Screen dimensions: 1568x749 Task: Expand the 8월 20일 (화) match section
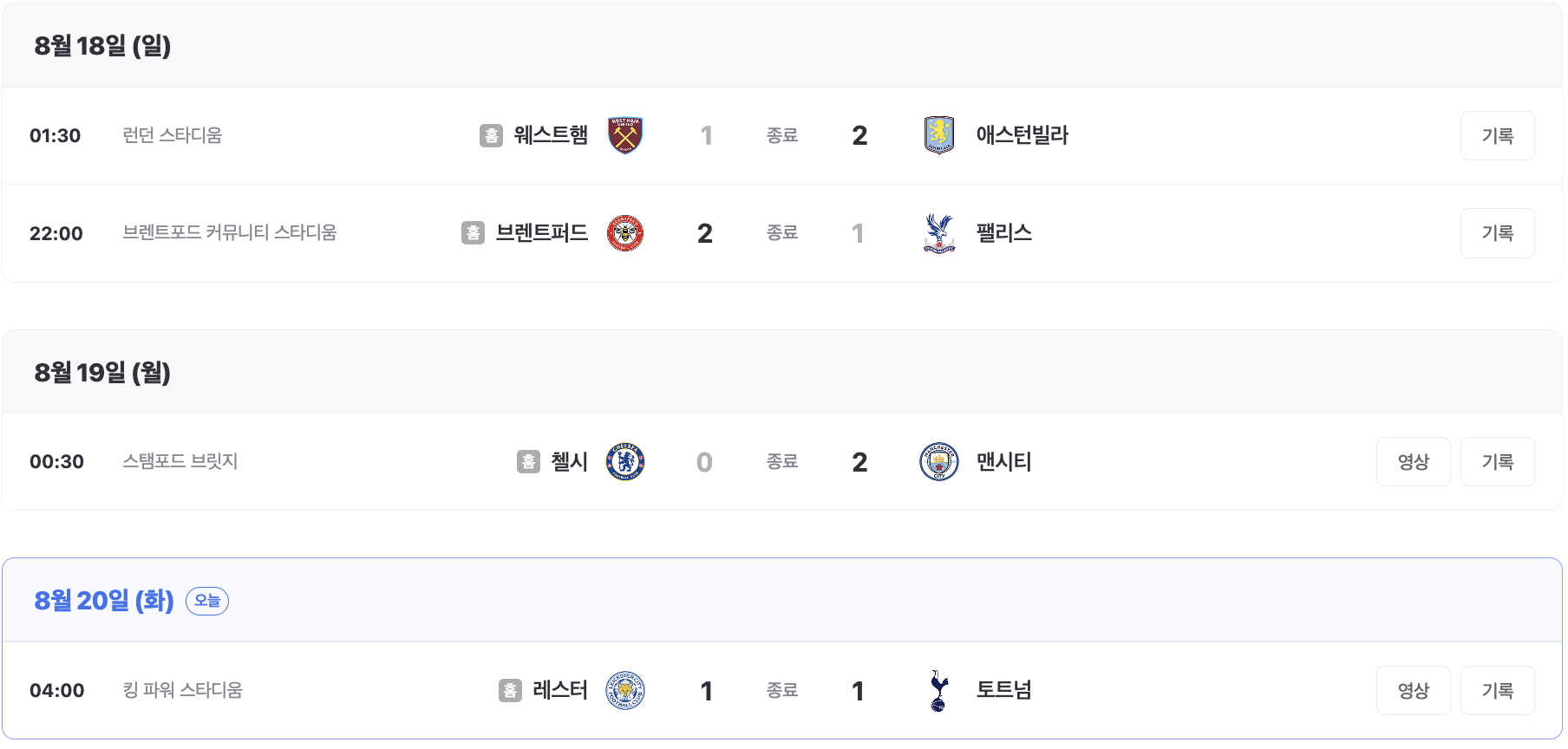coord(104,600)
